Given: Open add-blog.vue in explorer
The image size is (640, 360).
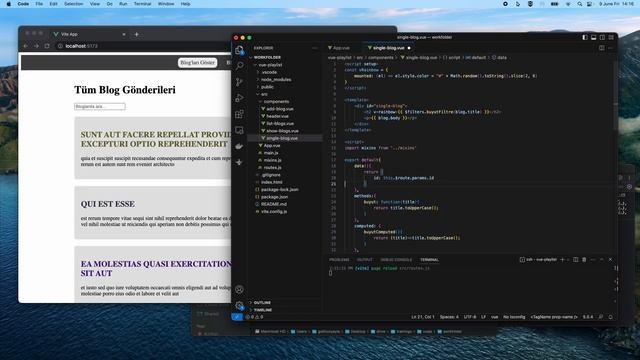Looking at the screenshot, I should (280, 109).
